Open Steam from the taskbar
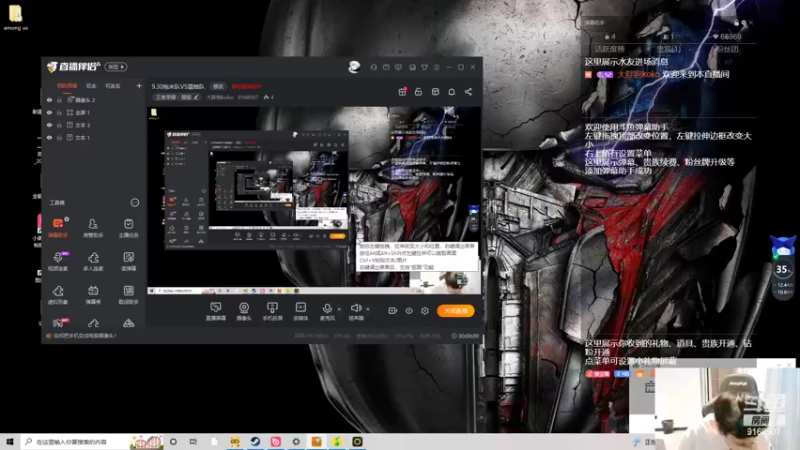Image resolution: width=800 pixels, height=450 pixels. click(255, 442)
